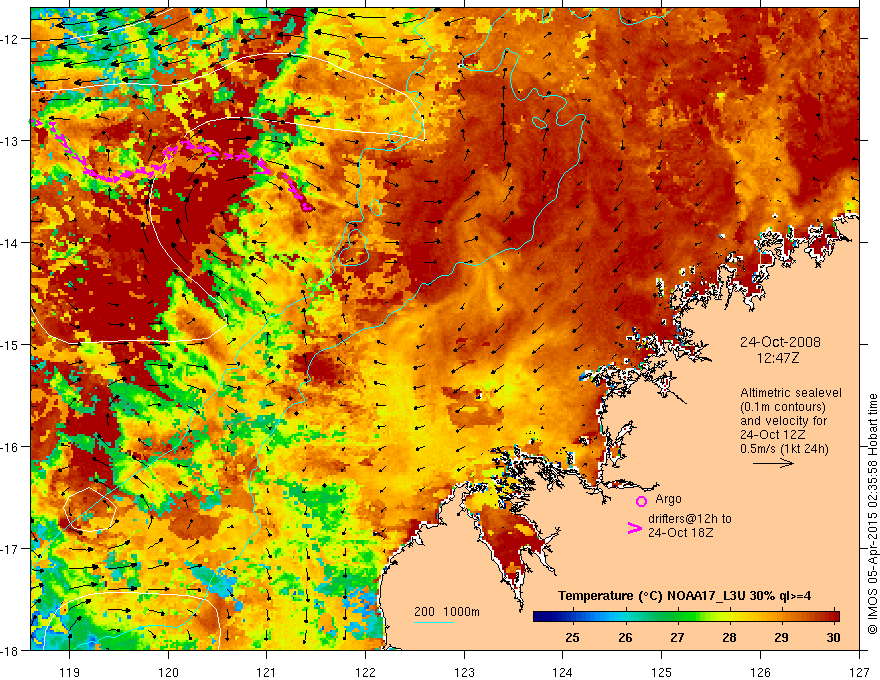Click the latitude axis label '-18'
Image resolution: width=880 pixels, height=680 pixels.
pyautogui.click(x=11, y=650)
